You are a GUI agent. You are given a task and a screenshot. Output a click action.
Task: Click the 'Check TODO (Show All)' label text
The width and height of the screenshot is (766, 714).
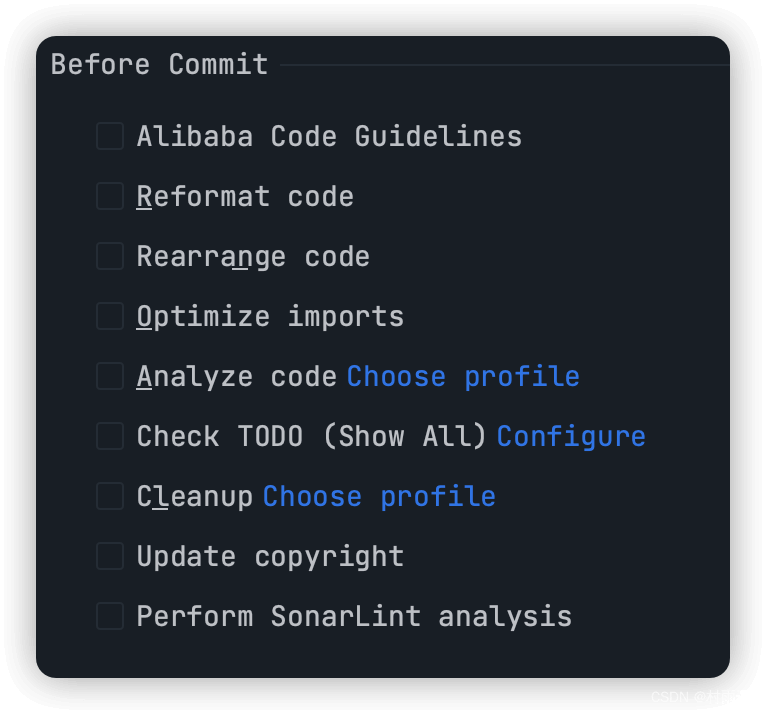(311, 437)
